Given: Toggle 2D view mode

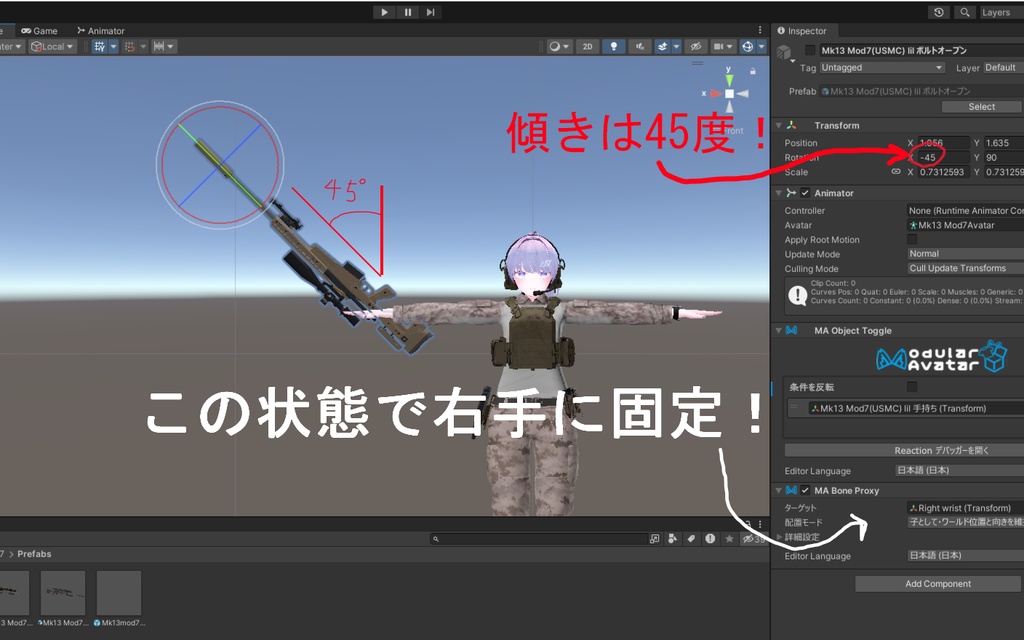Looking at the screenshot, I should (x=587, y=46).
